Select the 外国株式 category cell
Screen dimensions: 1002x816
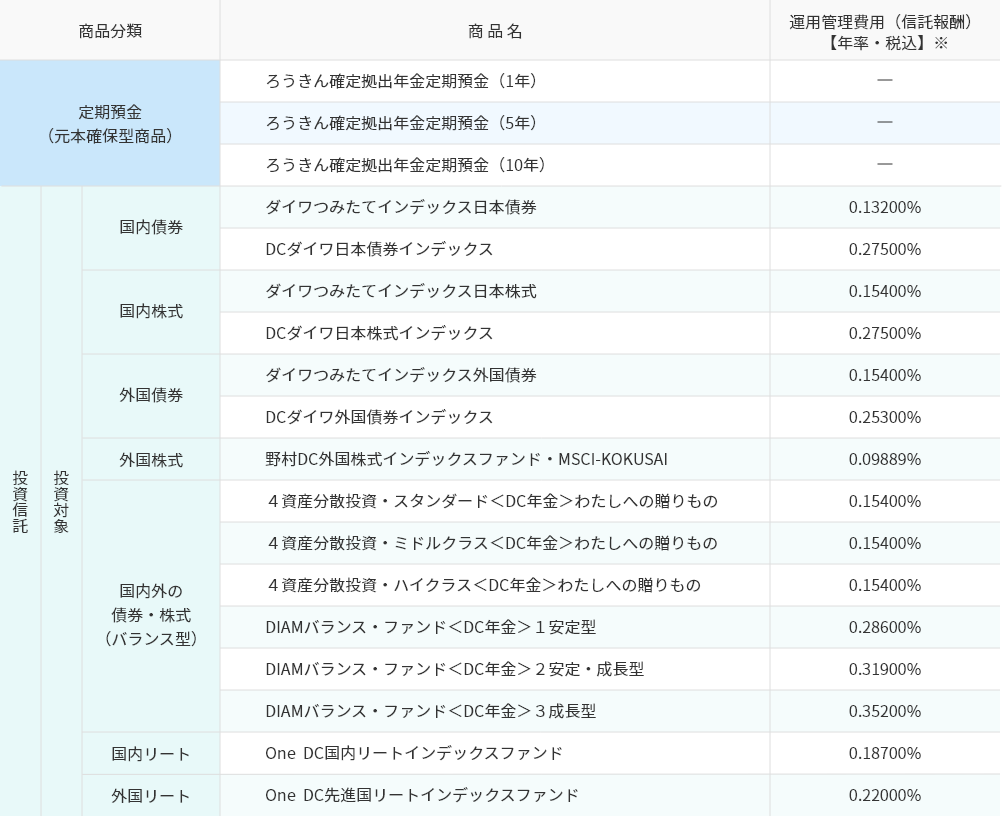coord(150,459)
